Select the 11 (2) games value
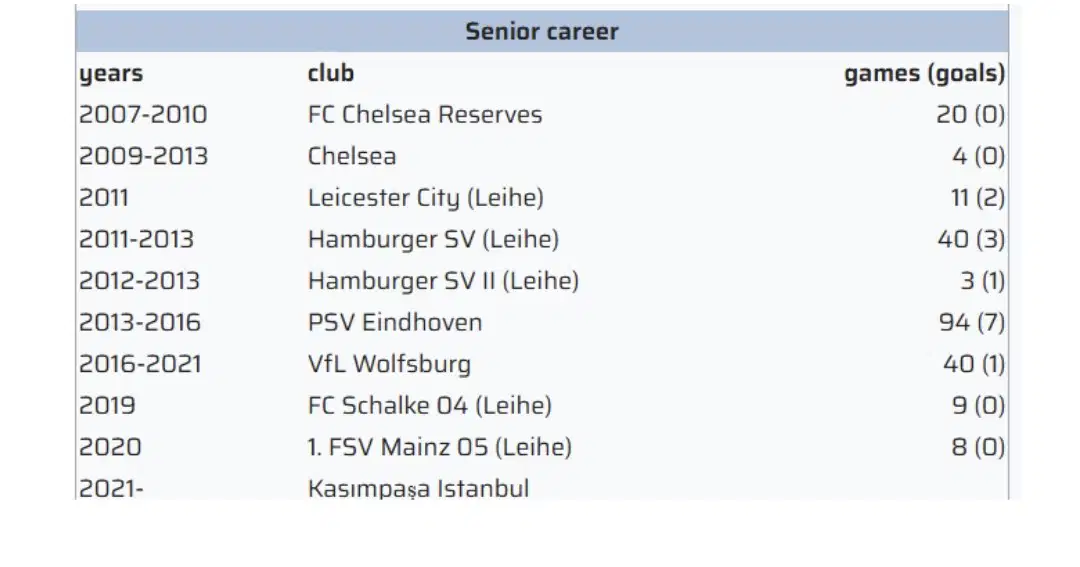 [x=978, y=198]
